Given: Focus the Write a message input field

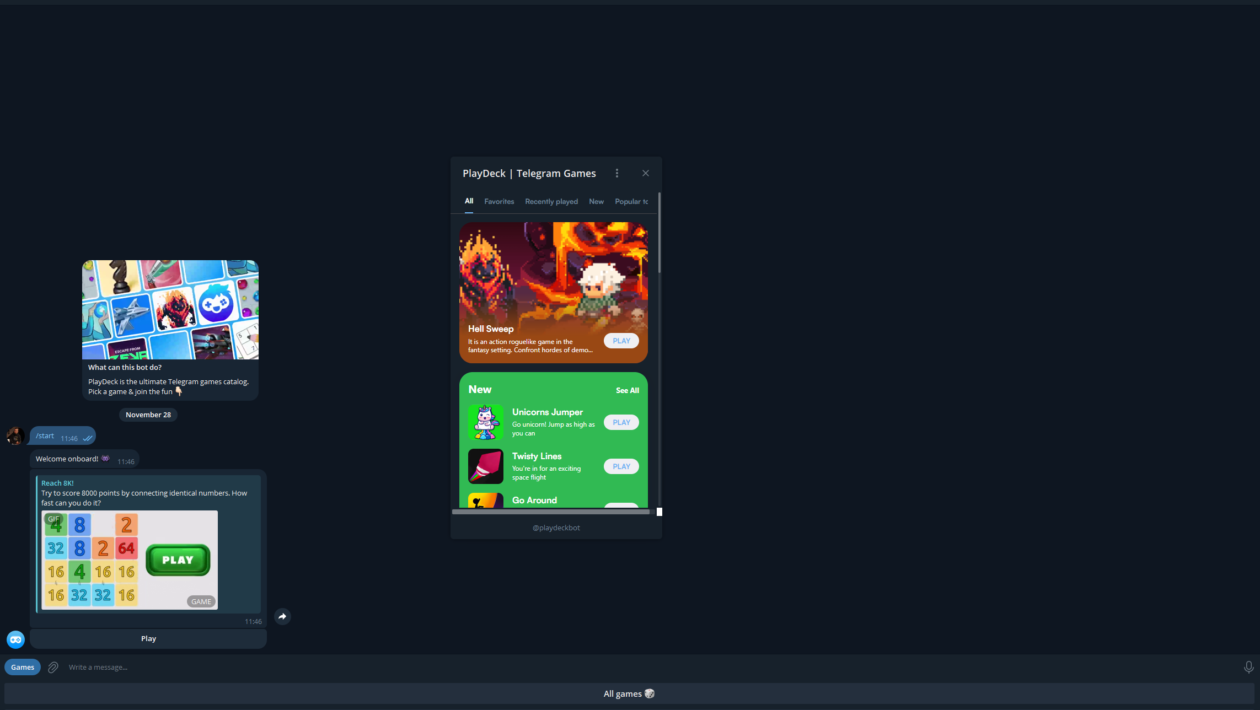Looking at the screenshot, I should (x=650, y=667).
